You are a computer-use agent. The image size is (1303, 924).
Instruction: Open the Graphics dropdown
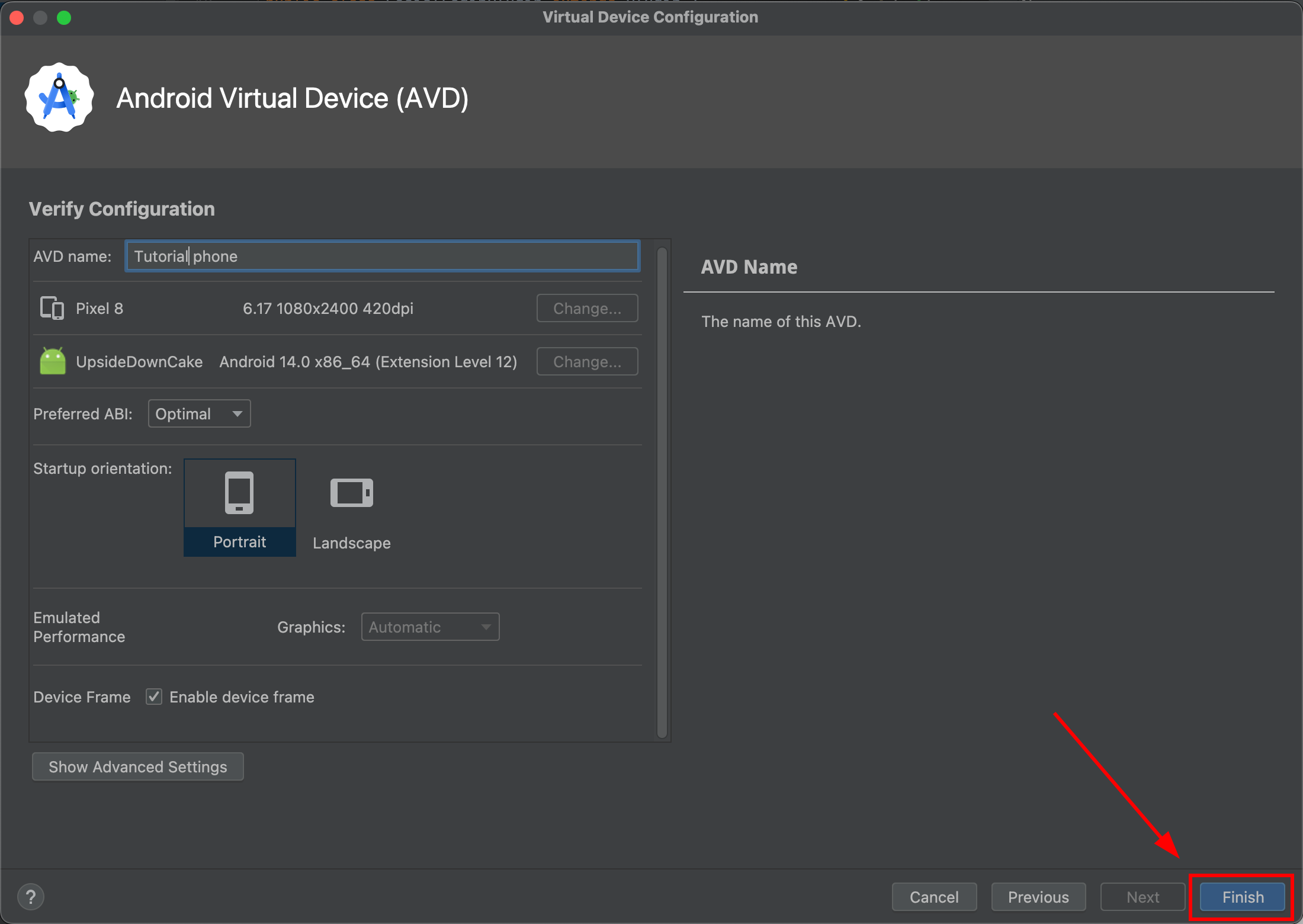click(430, 627)
